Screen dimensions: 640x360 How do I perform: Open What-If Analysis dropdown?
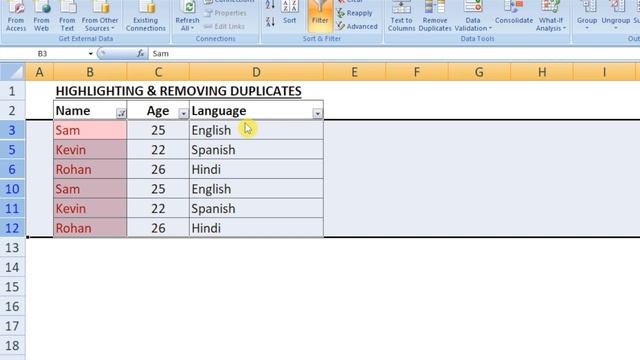point(551,16)
